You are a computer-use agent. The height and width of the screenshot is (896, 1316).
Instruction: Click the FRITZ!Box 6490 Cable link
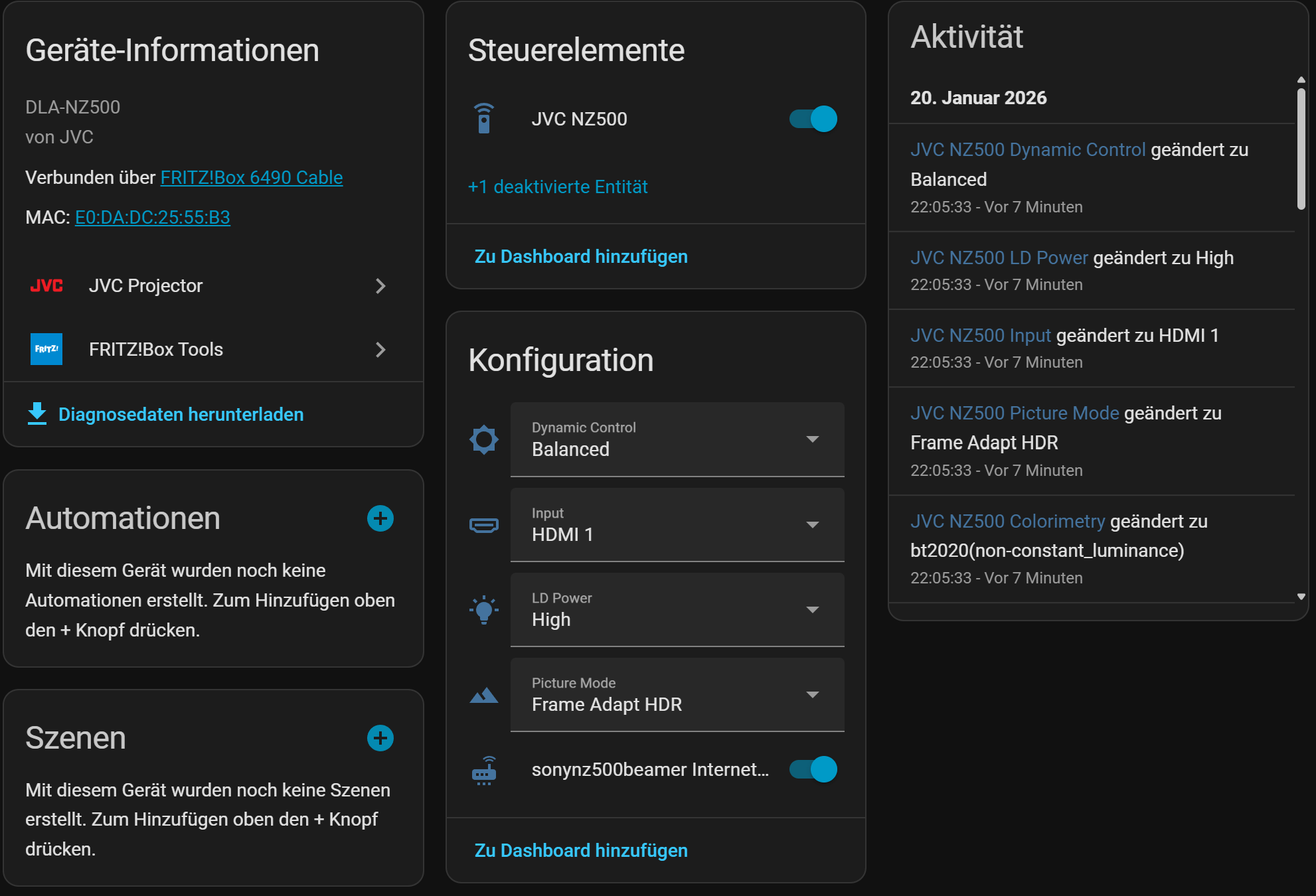252,178
